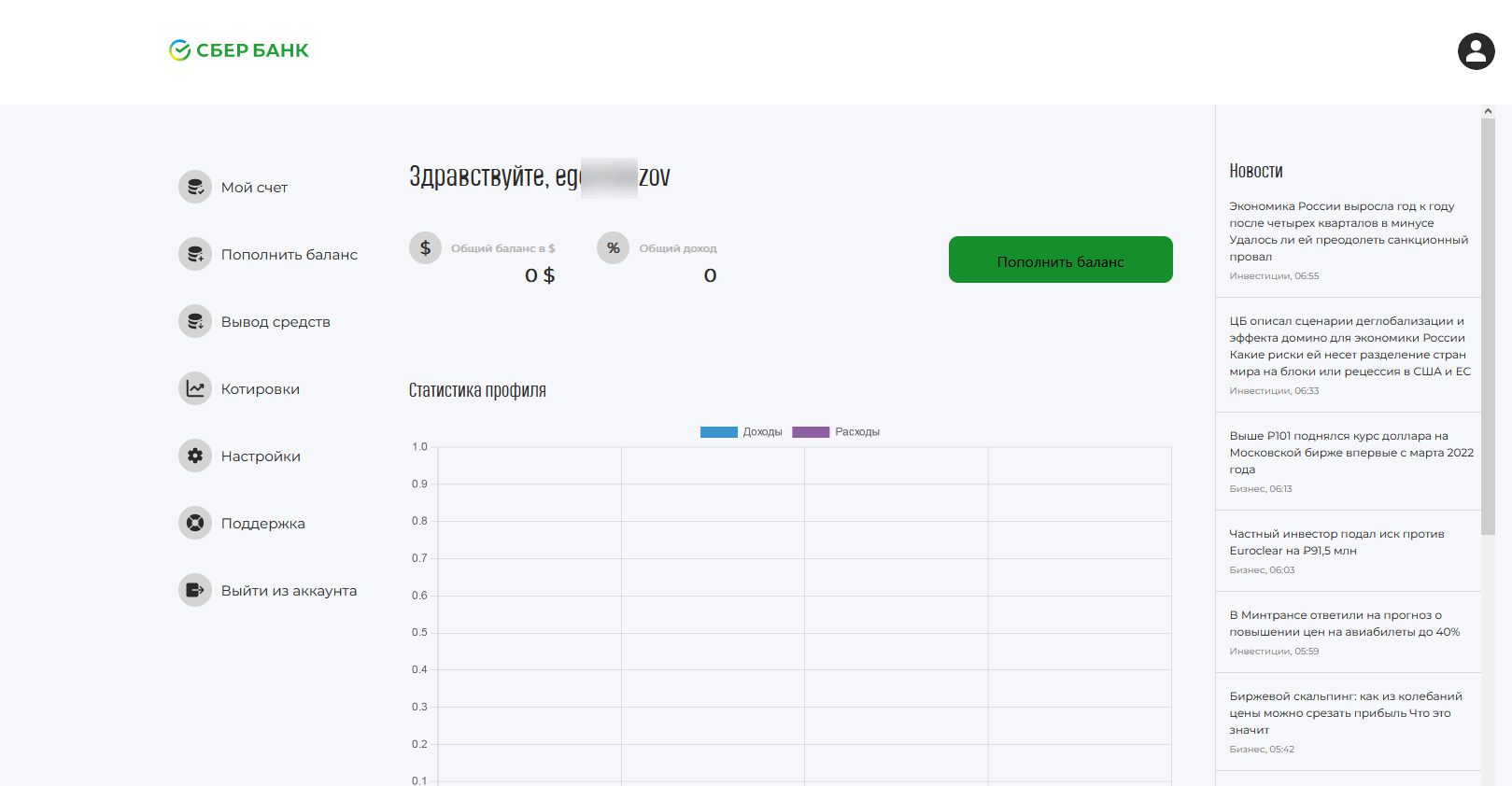Click the Статистика профиля heading
The width and height of the screenshot is (1512, 786).
pyautogui.click(x=477, y=390)
